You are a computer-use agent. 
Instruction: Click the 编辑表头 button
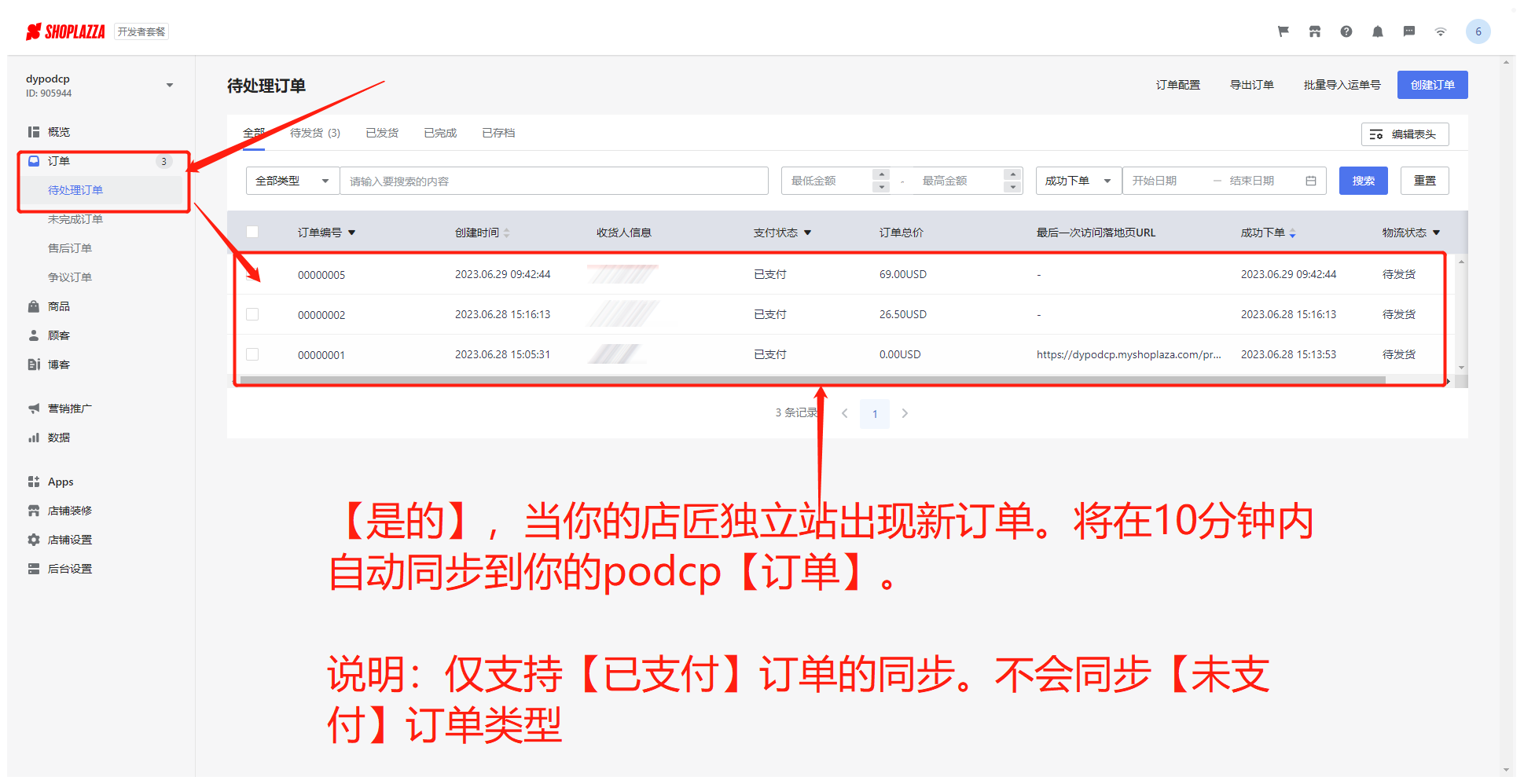(1405, 134)
